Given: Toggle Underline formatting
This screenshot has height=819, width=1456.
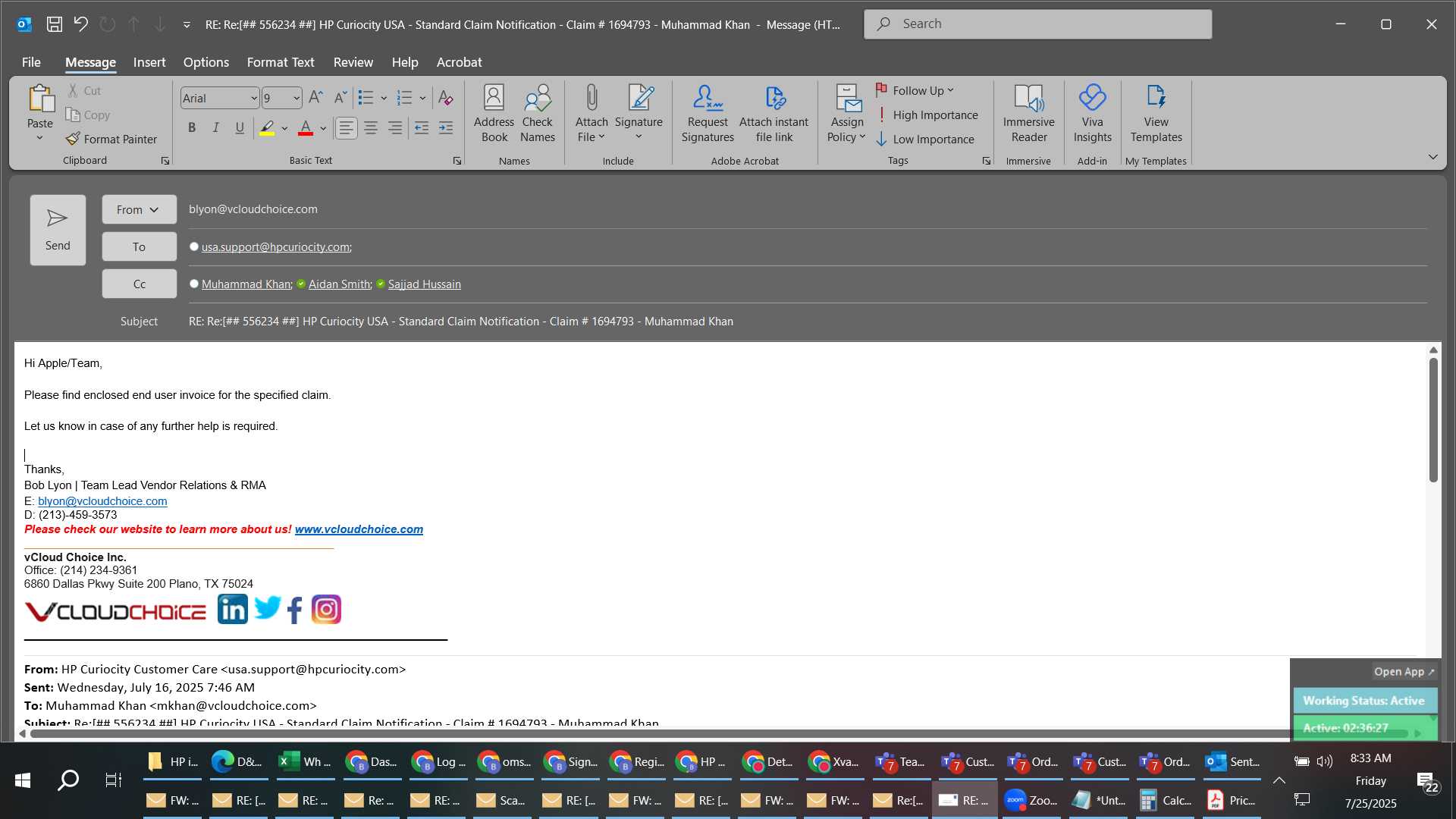Looking at the screenshot, I should tap(240, 128).
